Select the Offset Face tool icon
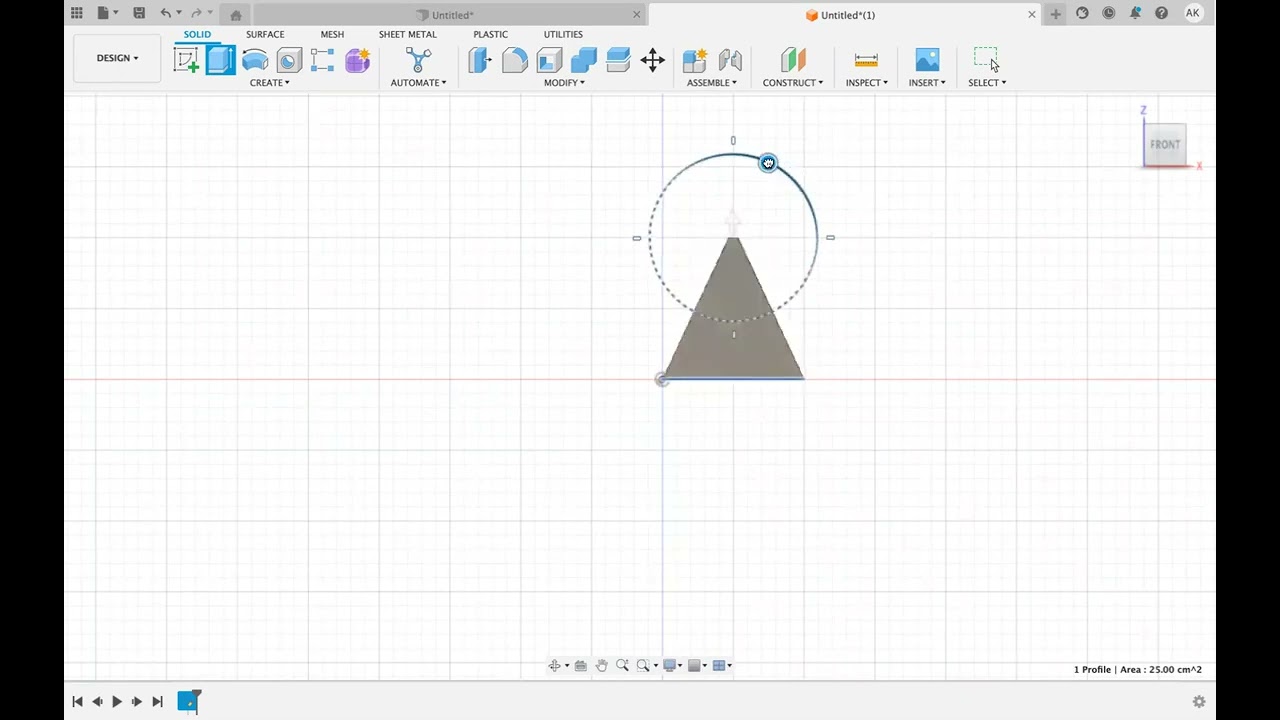The width and height of the screenshot is (1280, 720). pos(618,60)
